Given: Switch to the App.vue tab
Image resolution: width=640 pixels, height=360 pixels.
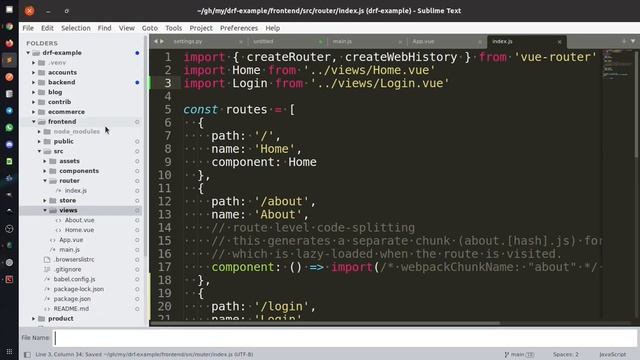Looking at the screenshot, I should tap(446, 42).
